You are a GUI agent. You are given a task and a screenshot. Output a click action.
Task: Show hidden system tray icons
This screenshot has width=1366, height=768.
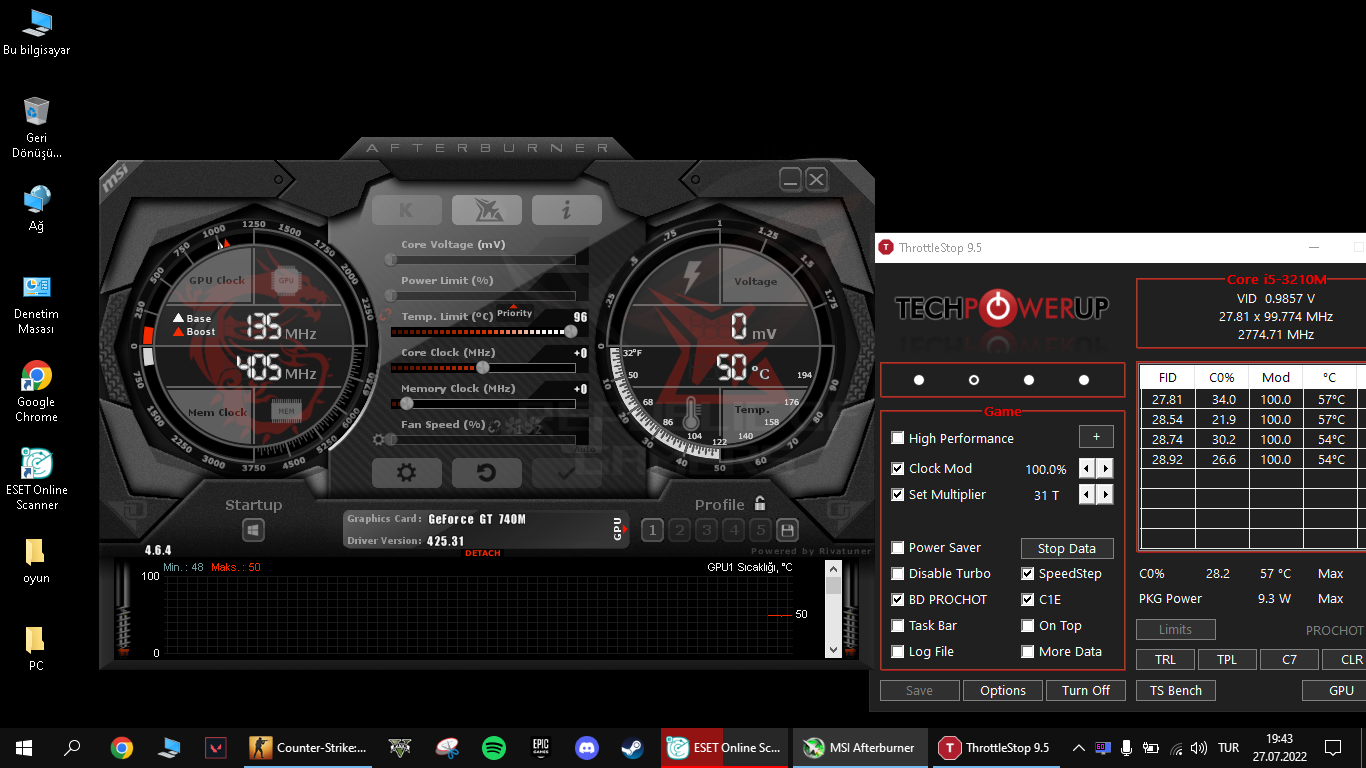coord(1078,747)
